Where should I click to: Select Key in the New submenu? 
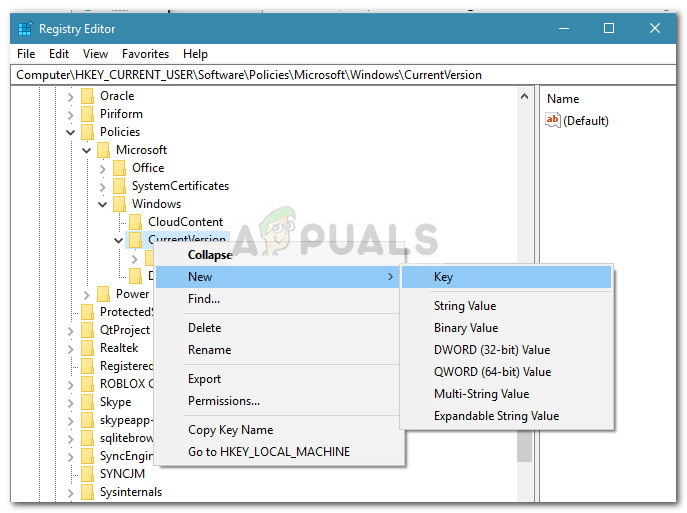point(506,277)
